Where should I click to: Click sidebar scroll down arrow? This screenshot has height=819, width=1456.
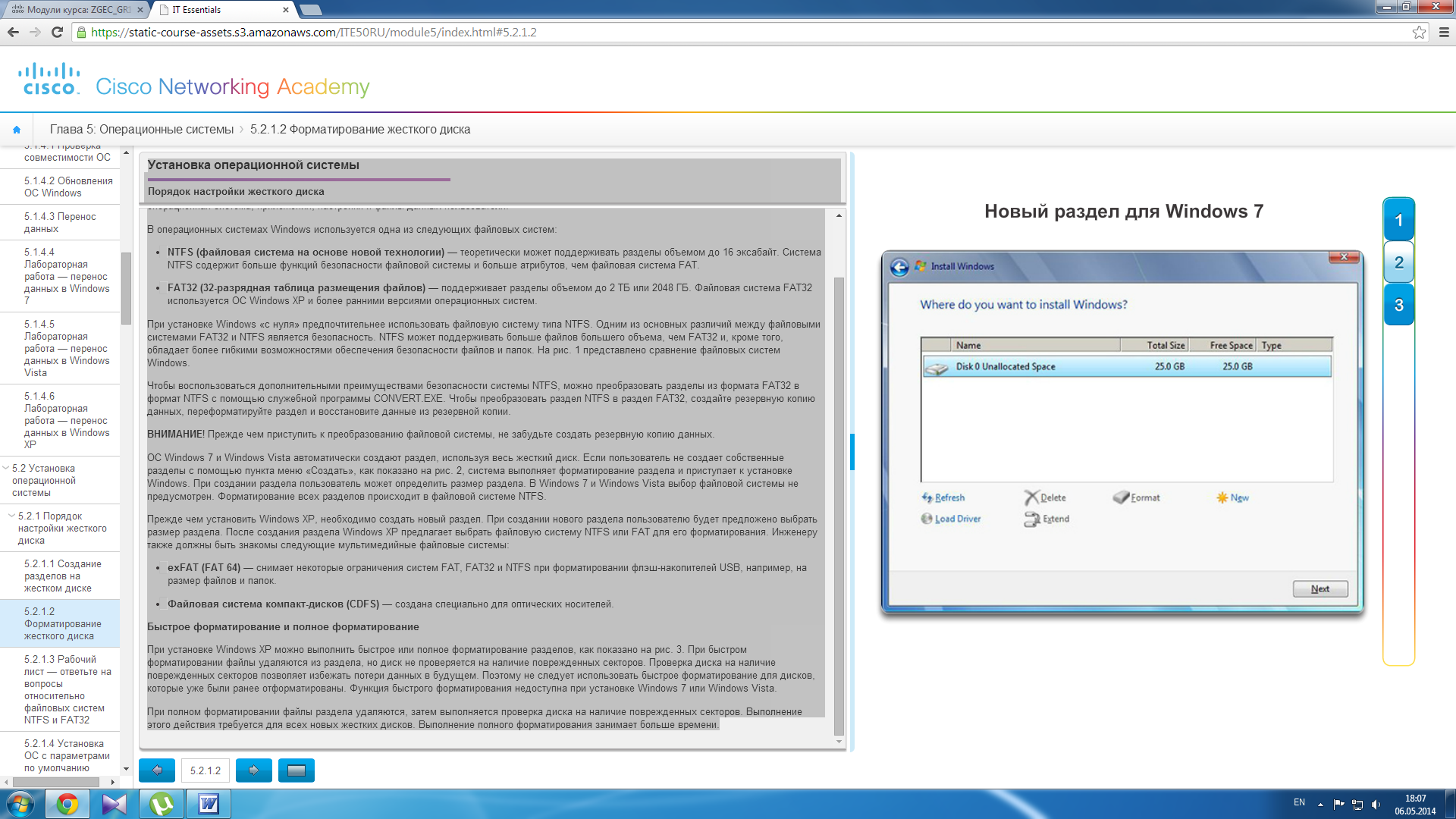126,769
